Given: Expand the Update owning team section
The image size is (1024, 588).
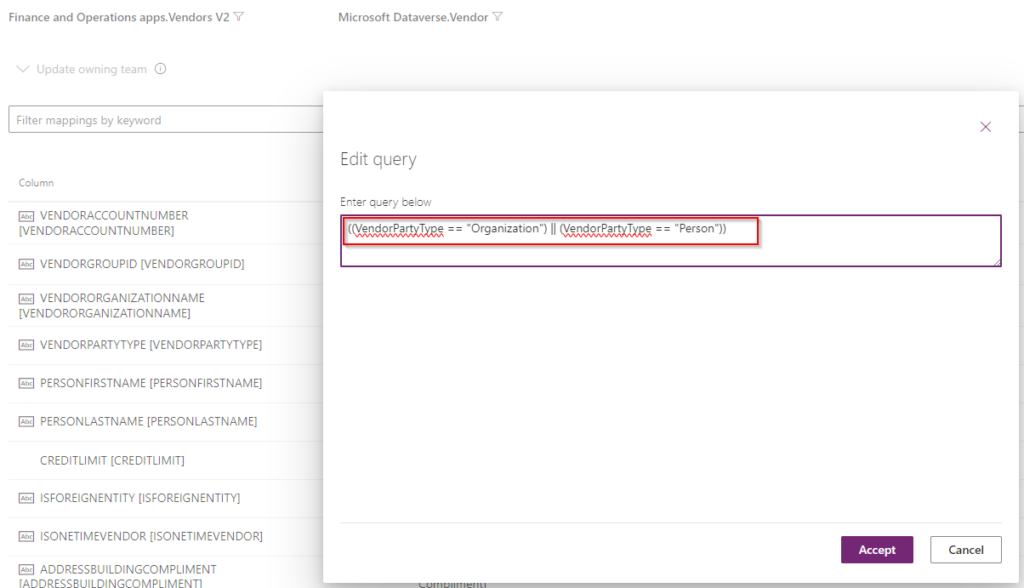Looking at the screenshot, I should point(23,69).
